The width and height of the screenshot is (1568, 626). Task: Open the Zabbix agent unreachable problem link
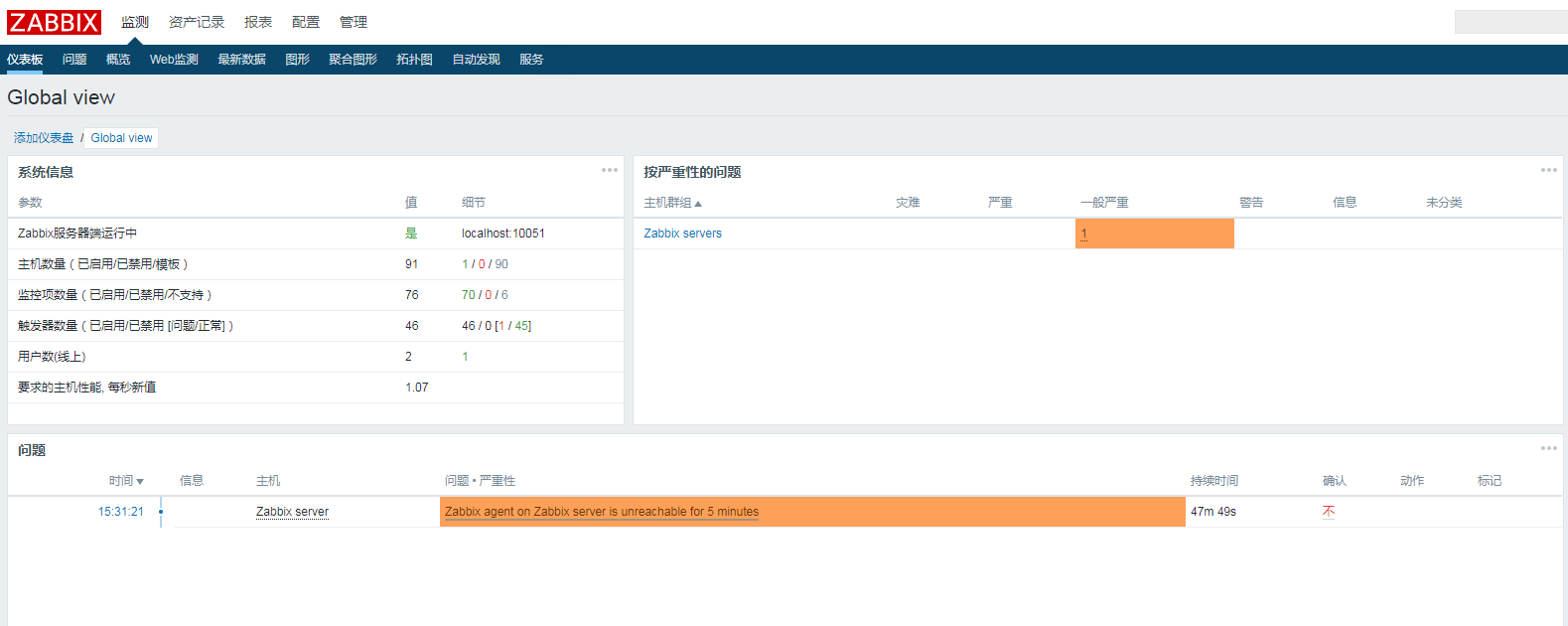click(x=602, y=512)
